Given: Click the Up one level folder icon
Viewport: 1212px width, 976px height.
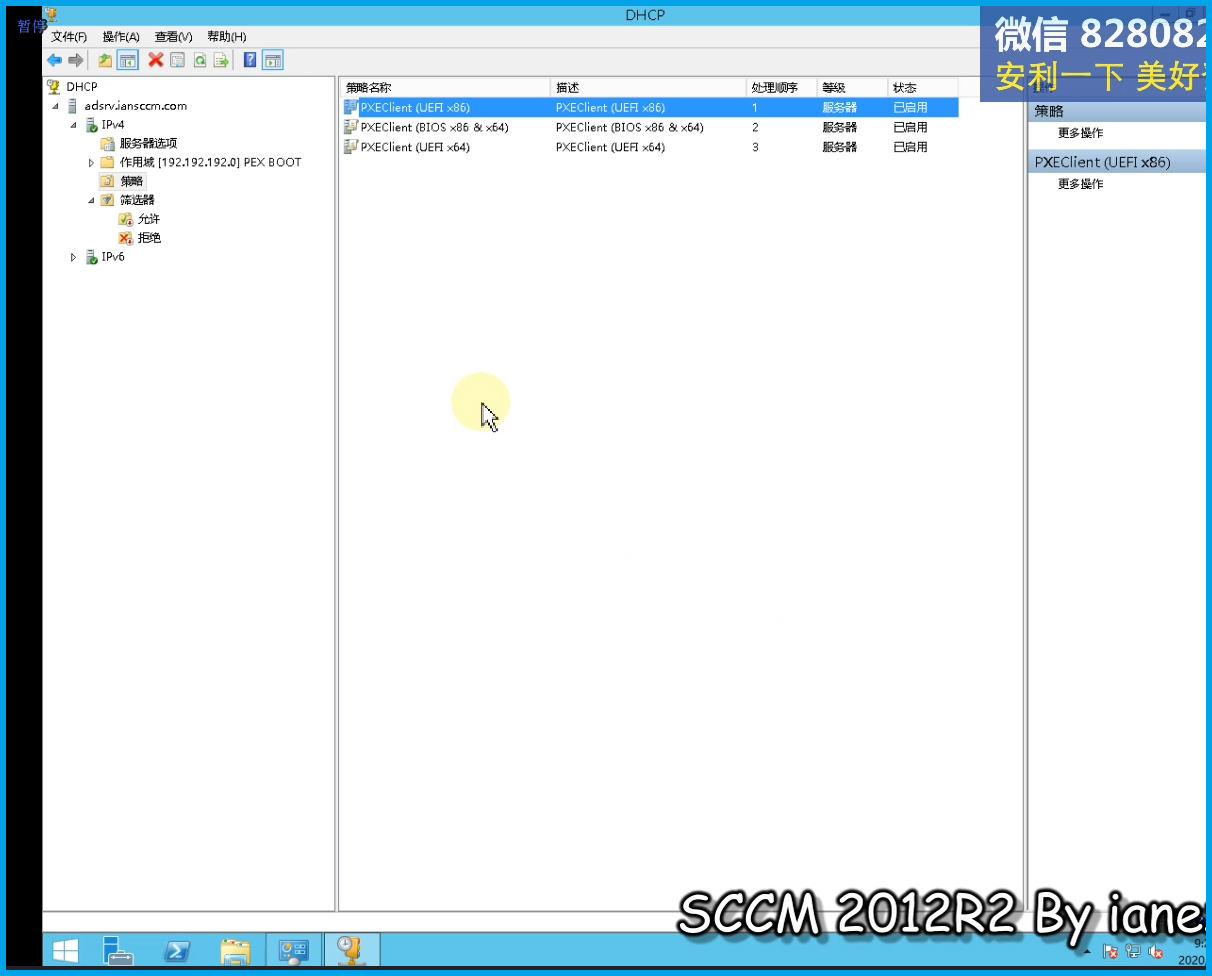Looking at the screenshot, I should pyautogui.click(x=105, y=60).
